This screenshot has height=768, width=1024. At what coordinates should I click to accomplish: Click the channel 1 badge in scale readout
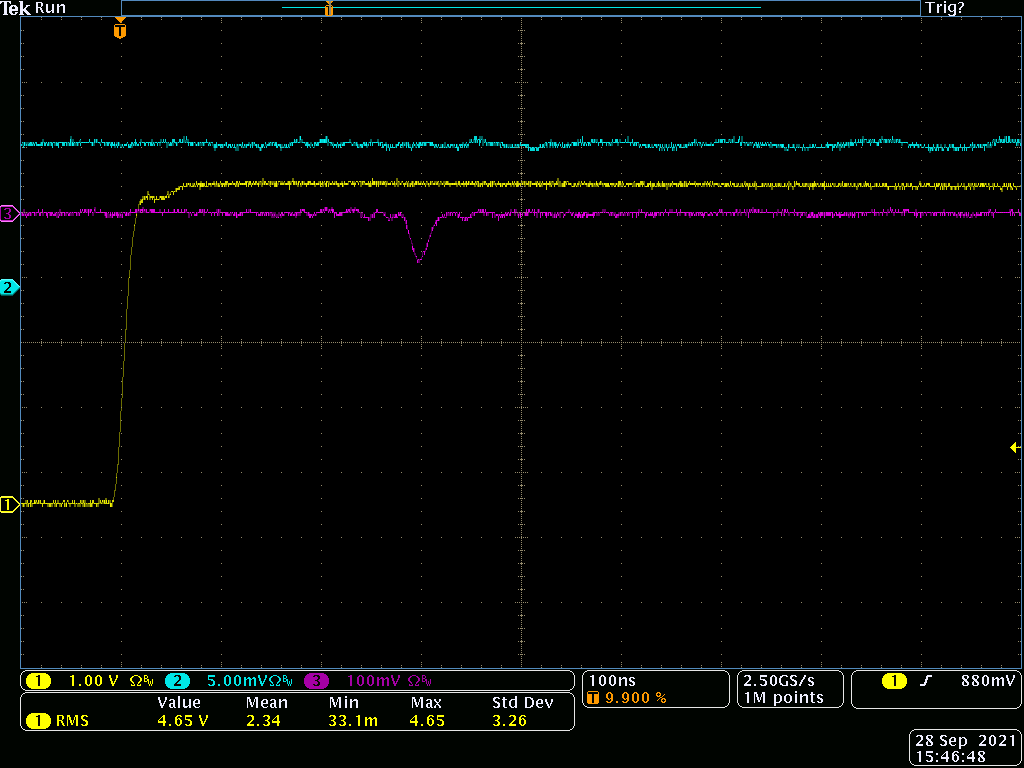(x=39, y=681)
